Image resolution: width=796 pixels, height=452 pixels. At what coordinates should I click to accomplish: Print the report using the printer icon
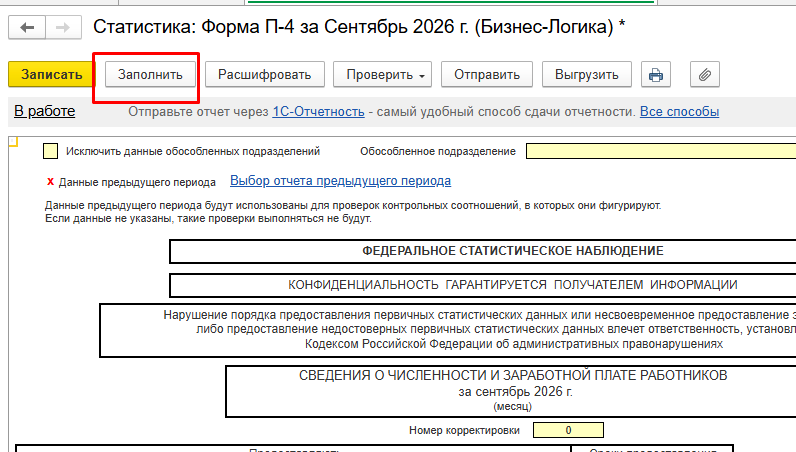point(656,75)
